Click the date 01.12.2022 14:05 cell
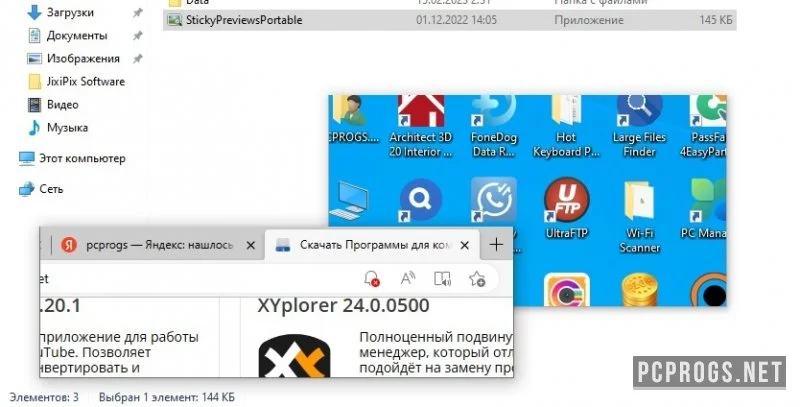Image resolution: width=800 pixels, height=407 pixels. pyautogui.click(x=456, y=20)
